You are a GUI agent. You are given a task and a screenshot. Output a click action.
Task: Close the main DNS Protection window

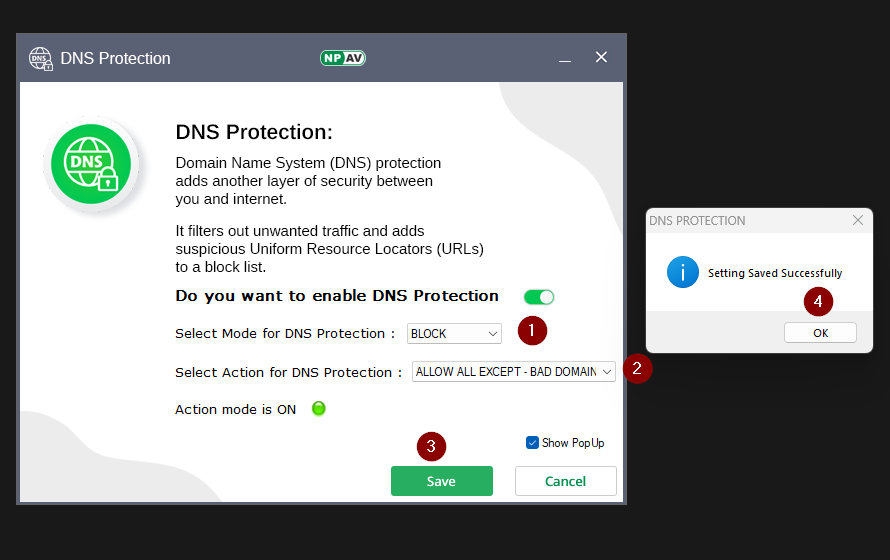(x=601, y=58)
